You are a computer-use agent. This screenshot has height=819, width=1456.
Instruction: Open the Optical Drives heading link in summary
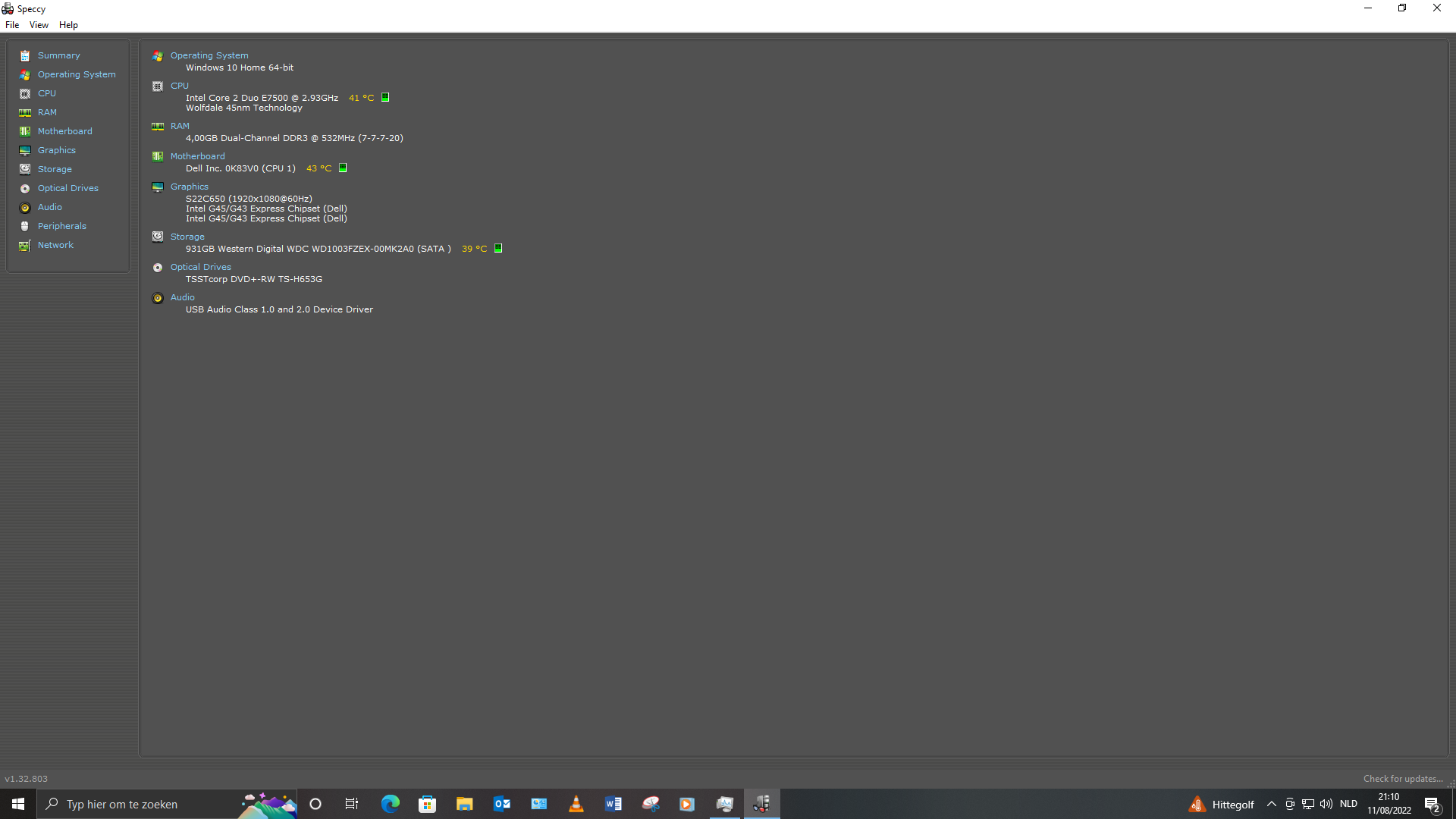(x=200, y=267)
